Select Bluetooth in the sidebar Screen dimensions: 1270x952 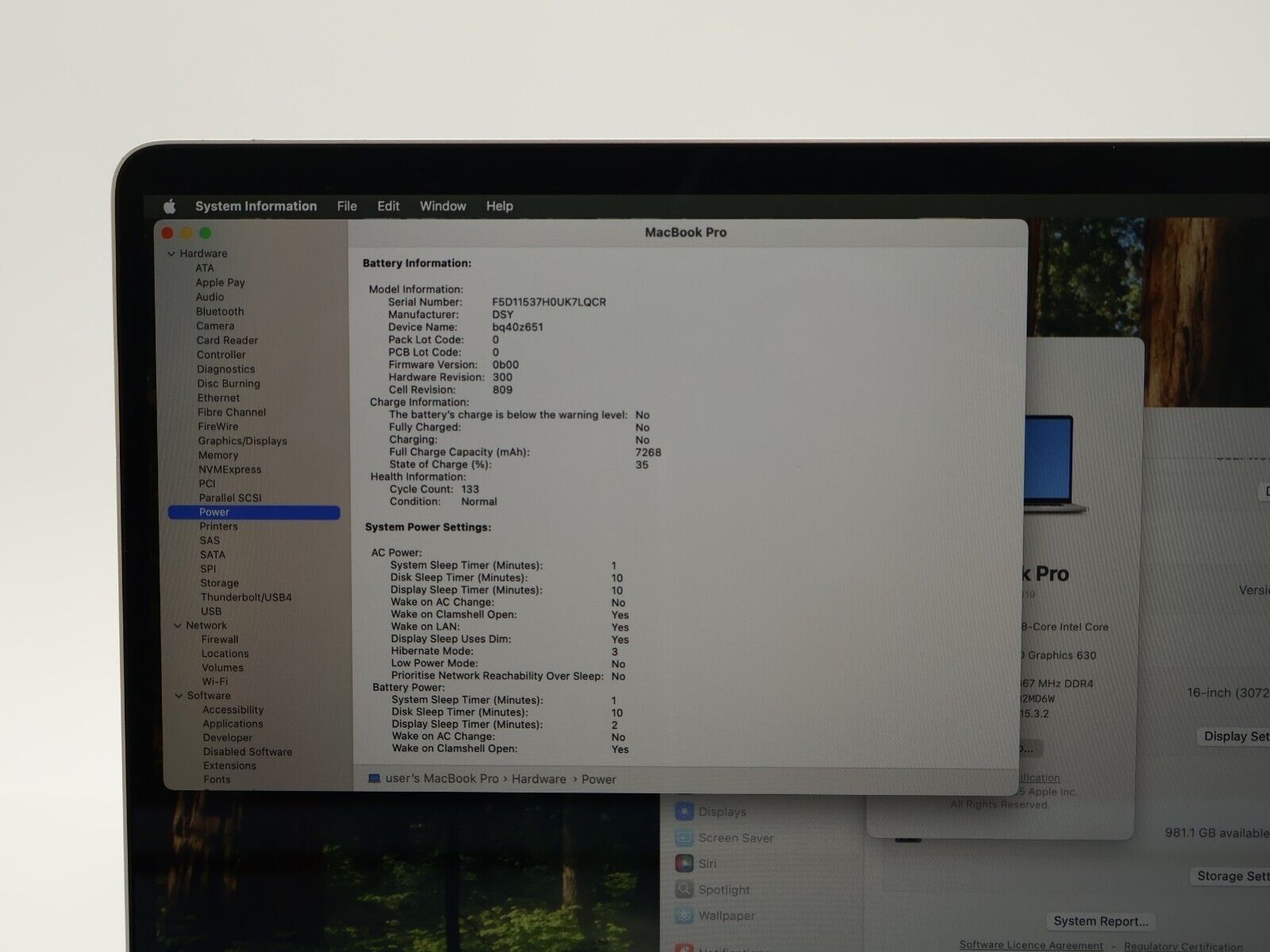pyautogui.click(x=220, y=312)
